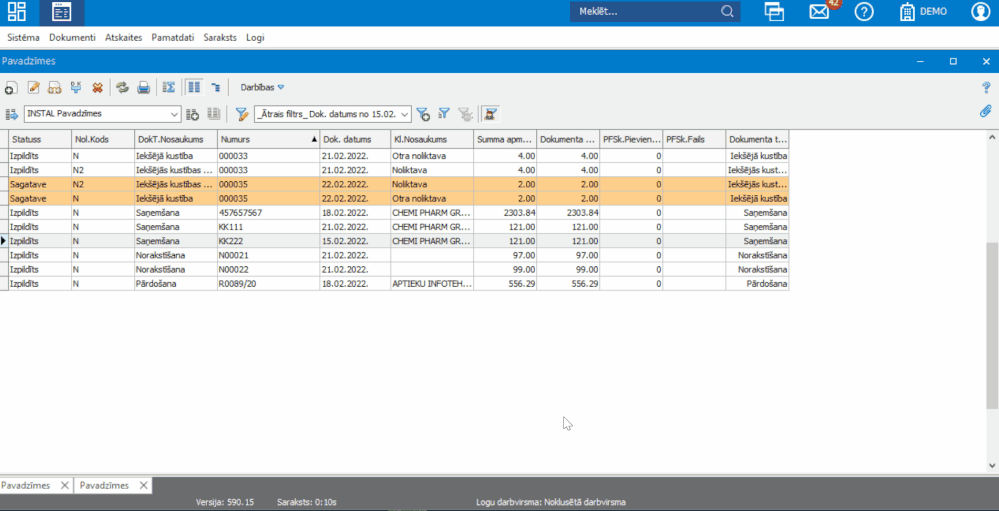This screenshot has height=511, width=999.
Task: Toggle the column view layout button
Action: pos(194,88)
